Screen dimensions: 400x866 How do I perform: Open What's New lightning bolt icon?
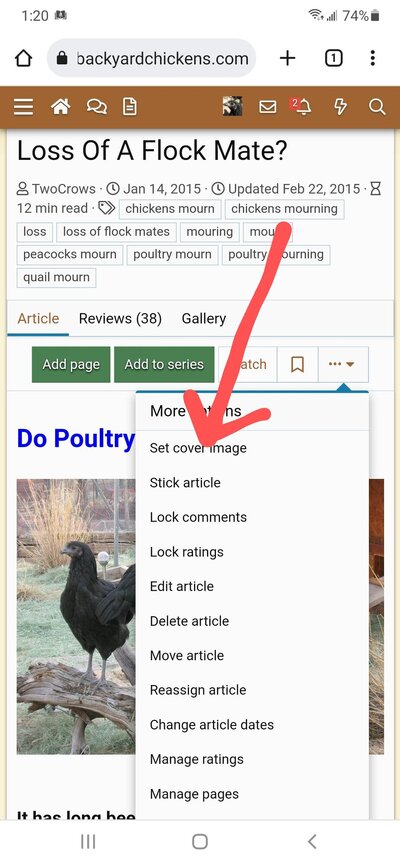click(340, 107)
